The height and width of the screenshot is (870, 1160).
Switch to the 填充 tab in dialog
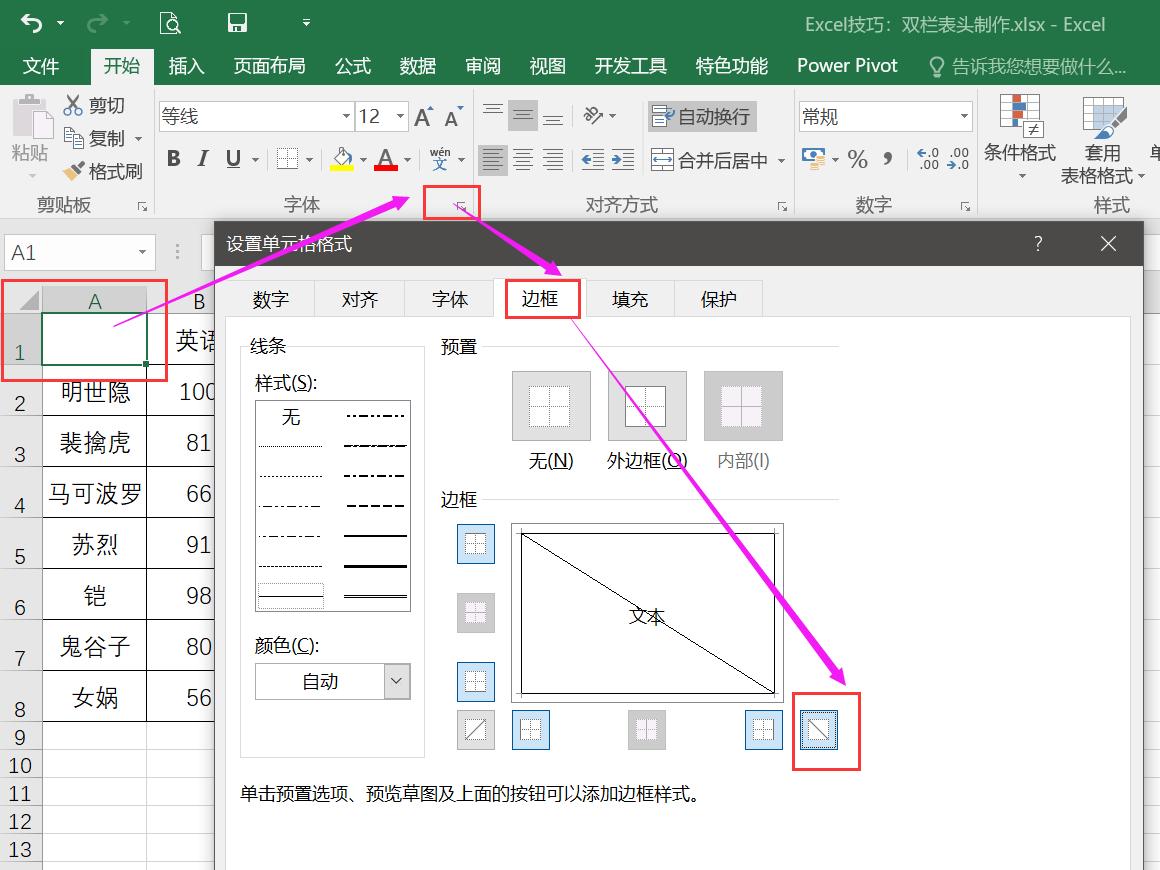(630, 298)
